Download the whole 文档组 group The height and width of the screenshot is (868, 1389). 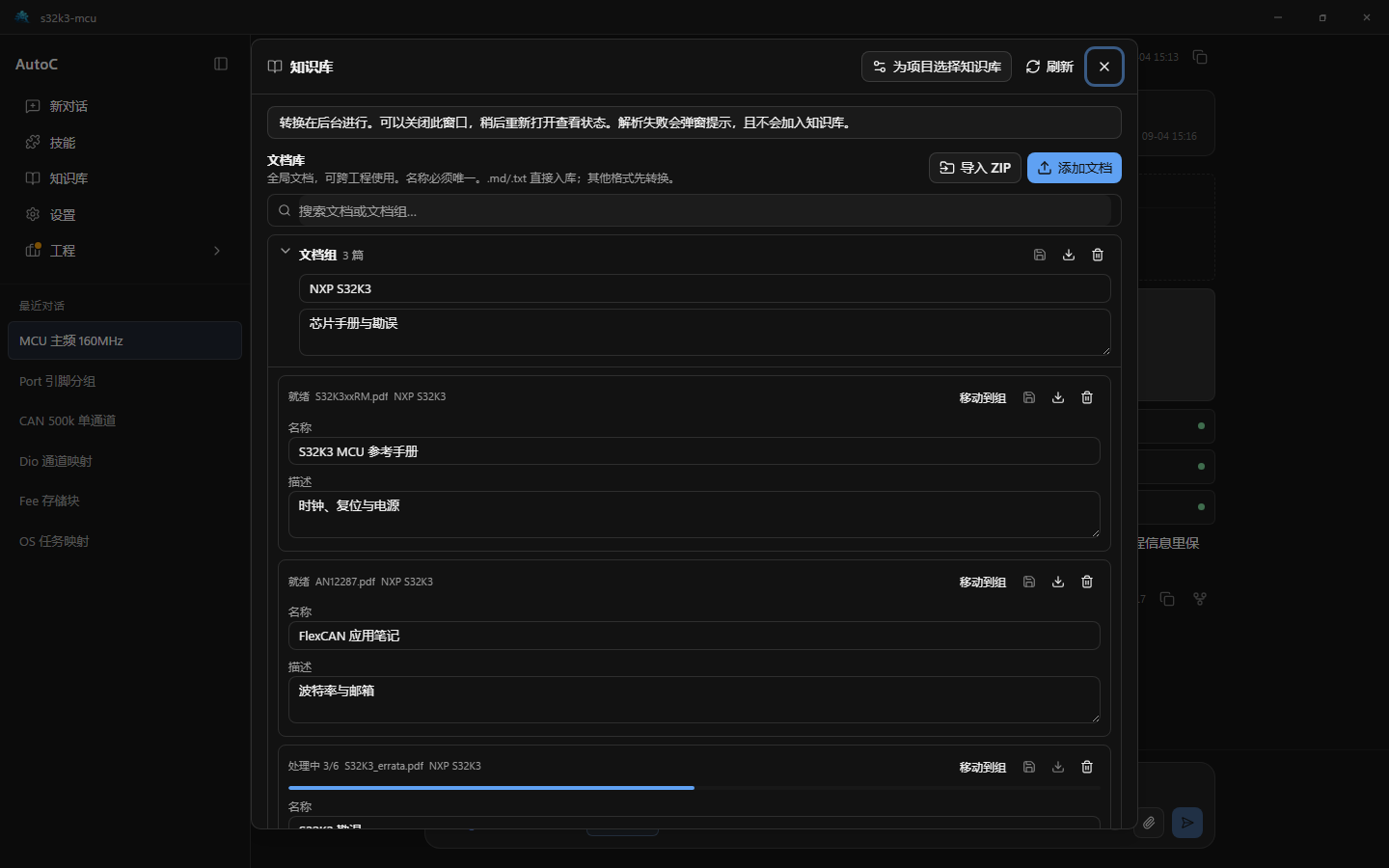point(1069,255)
